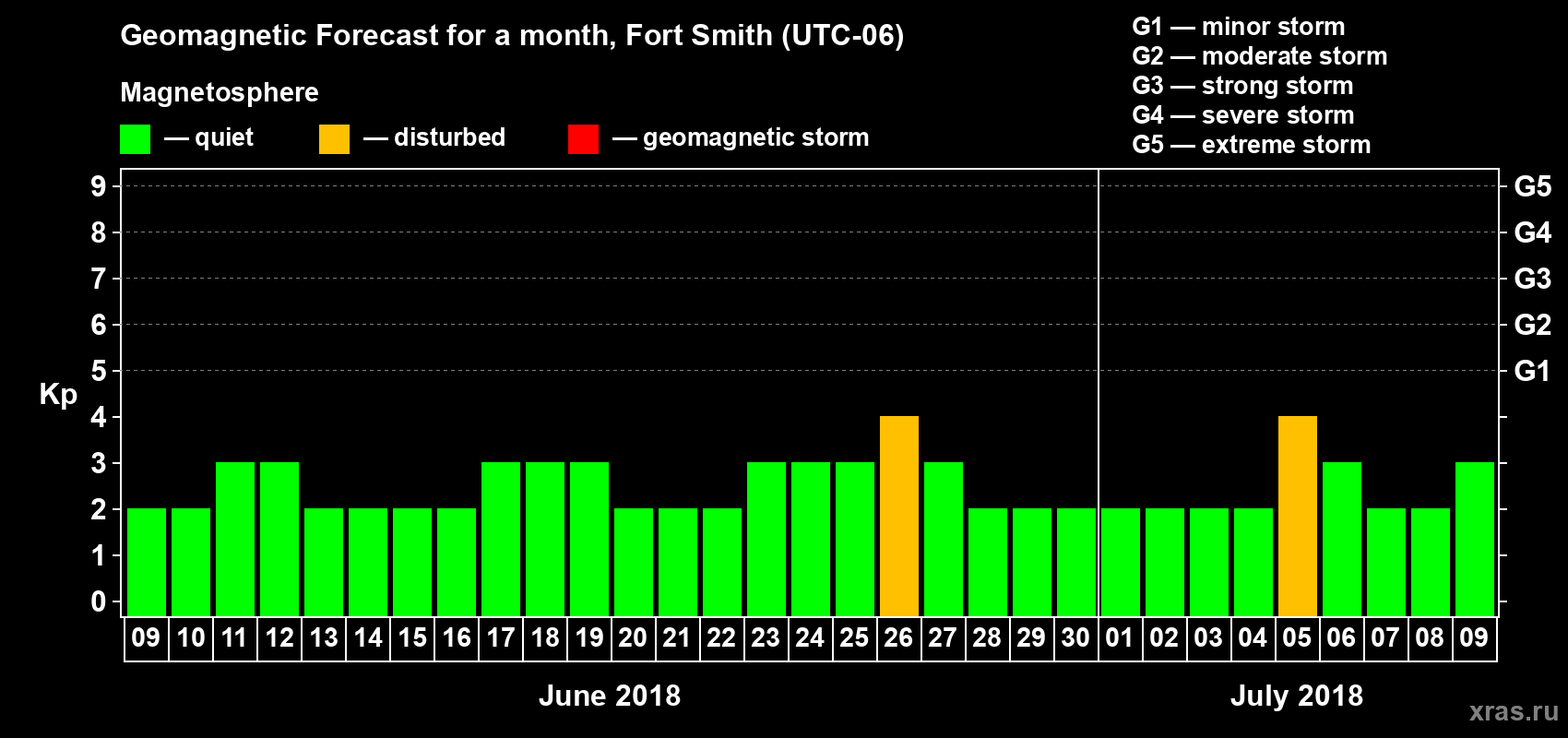Click the date label 13 on the x-axis
1568x738 pixels.
[x=324, y=637]
